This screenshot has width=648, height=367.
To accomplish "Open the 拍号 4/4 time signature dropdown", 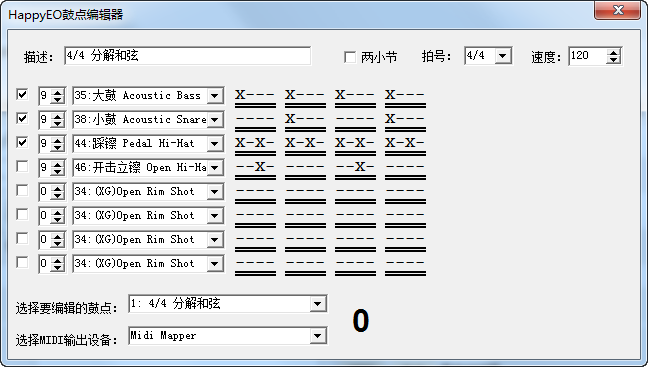I will pyautogui.click(x=503, y=56).
